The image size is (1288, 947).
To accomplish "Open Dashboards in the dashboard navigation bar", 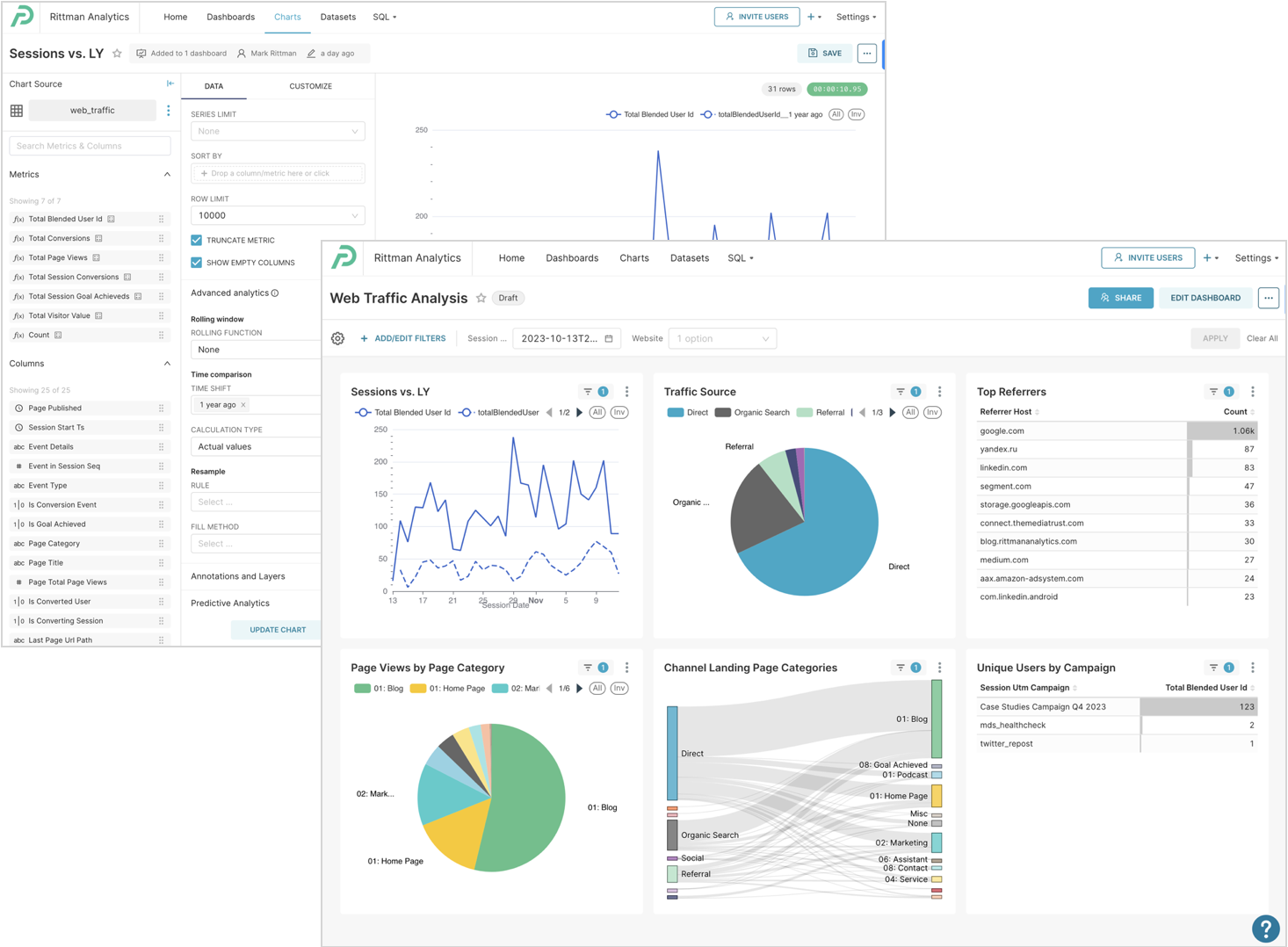I will (x=571, y=258).
